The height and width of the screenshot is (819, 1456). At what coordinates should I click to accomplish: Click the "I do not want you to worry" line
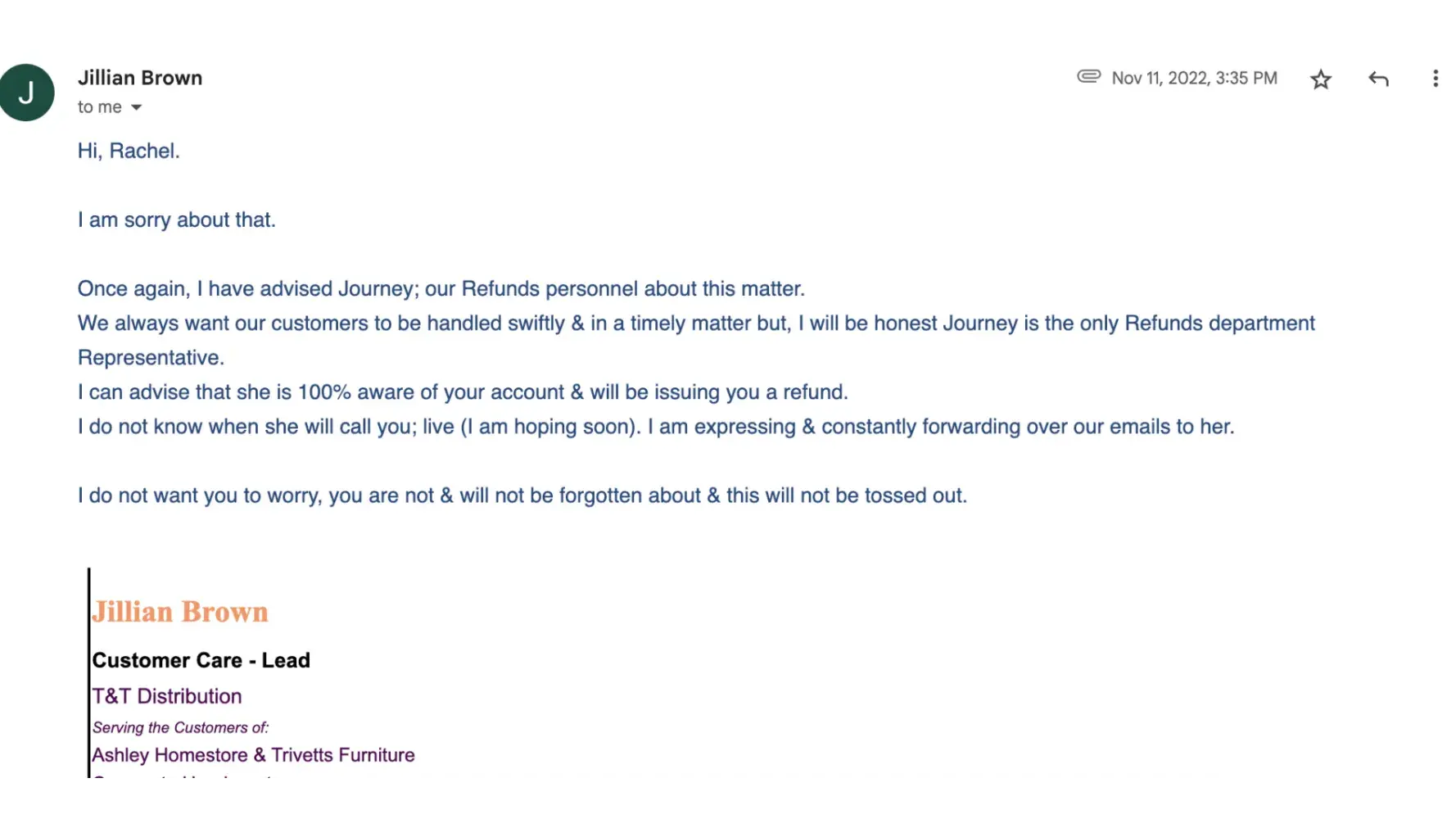tap(522, 495)
